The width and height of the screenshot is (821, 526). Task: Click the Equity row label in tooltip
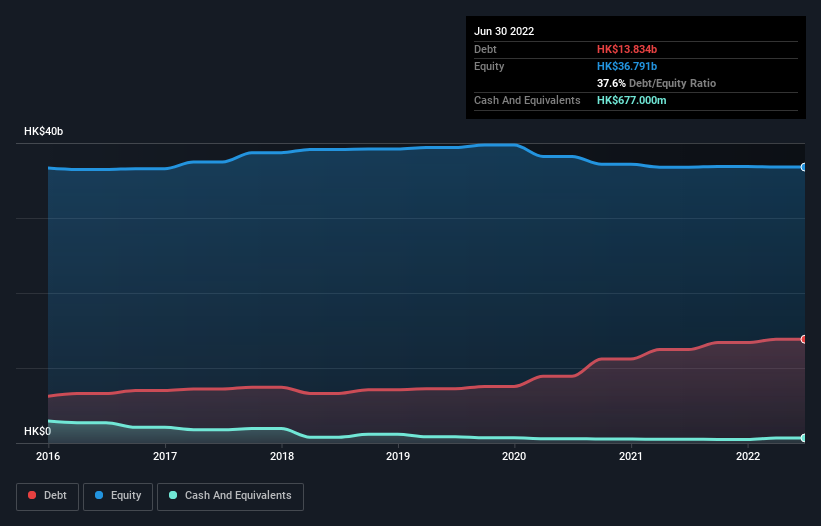[x=489, y=66]
